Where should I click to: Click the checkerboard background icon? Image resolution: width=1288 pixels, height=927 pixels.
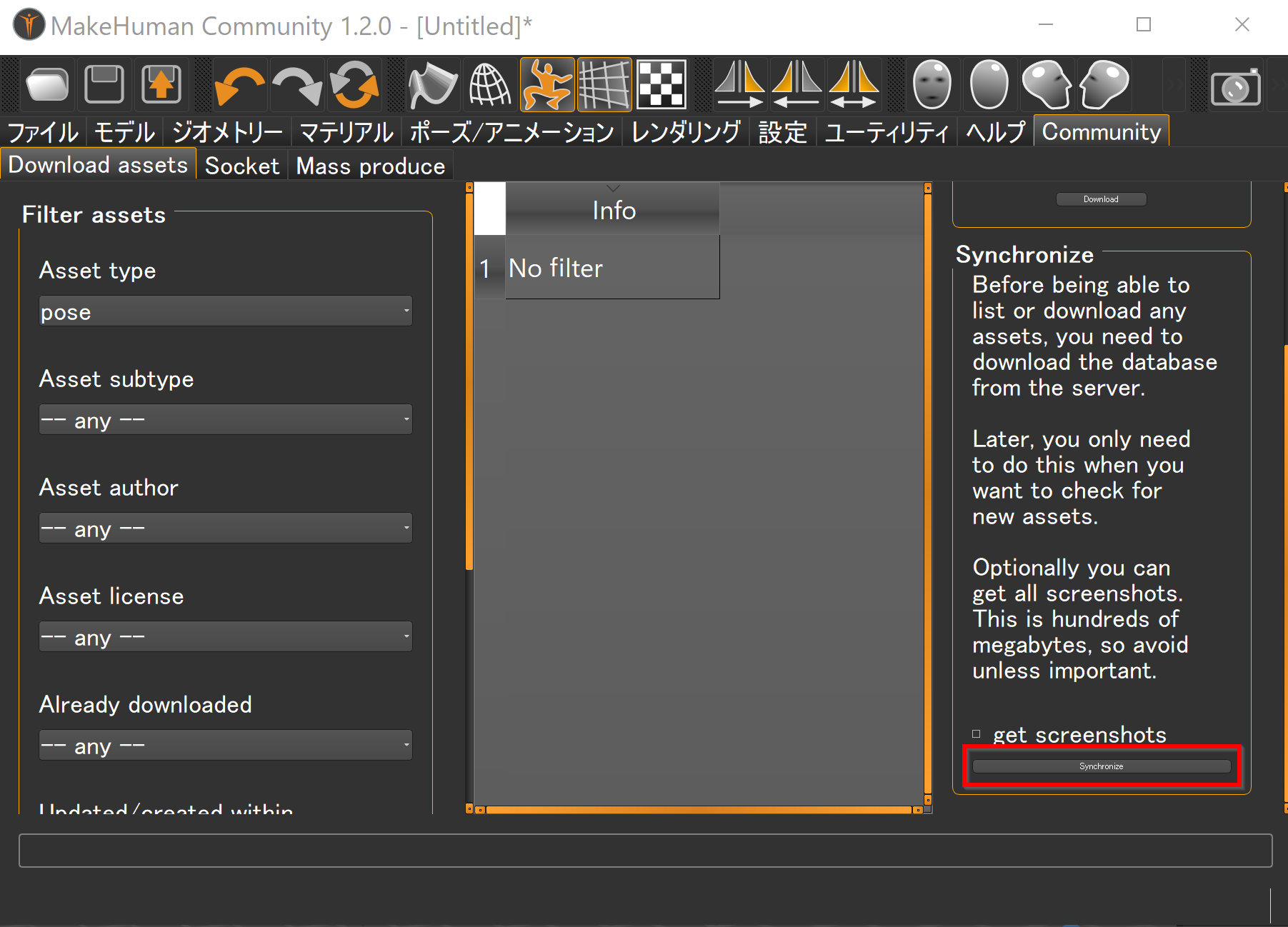[x=662, y=86]
